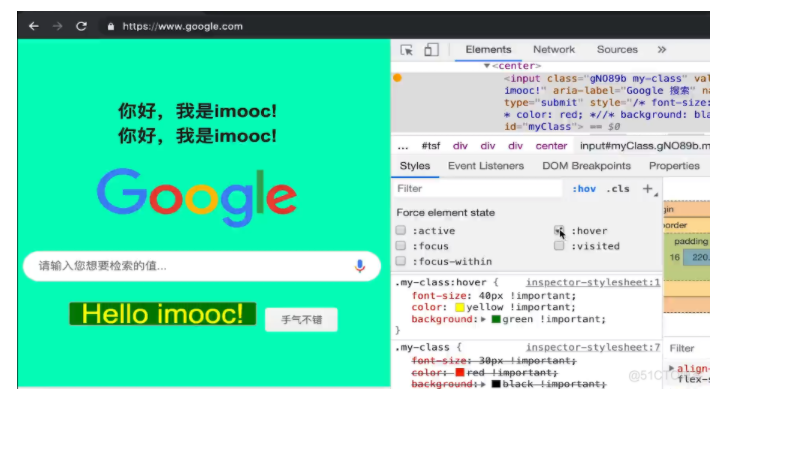Viewport: 799px width, 473px height.
Task: Uncheck the :hover state checkbox
Action: point(559,230)
